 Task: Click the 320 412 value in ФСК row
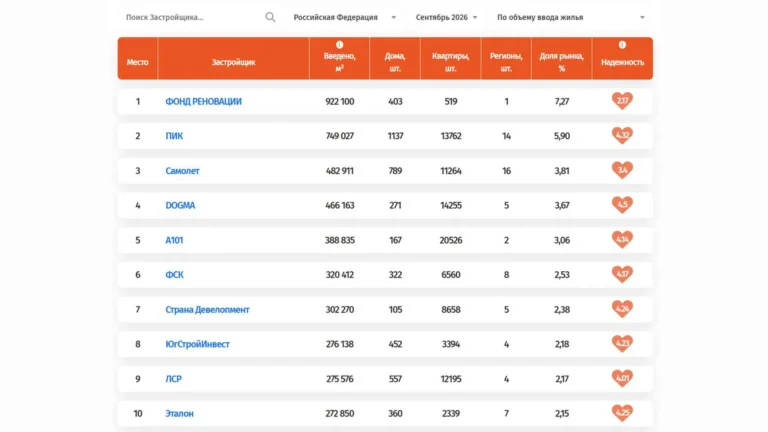339,275
